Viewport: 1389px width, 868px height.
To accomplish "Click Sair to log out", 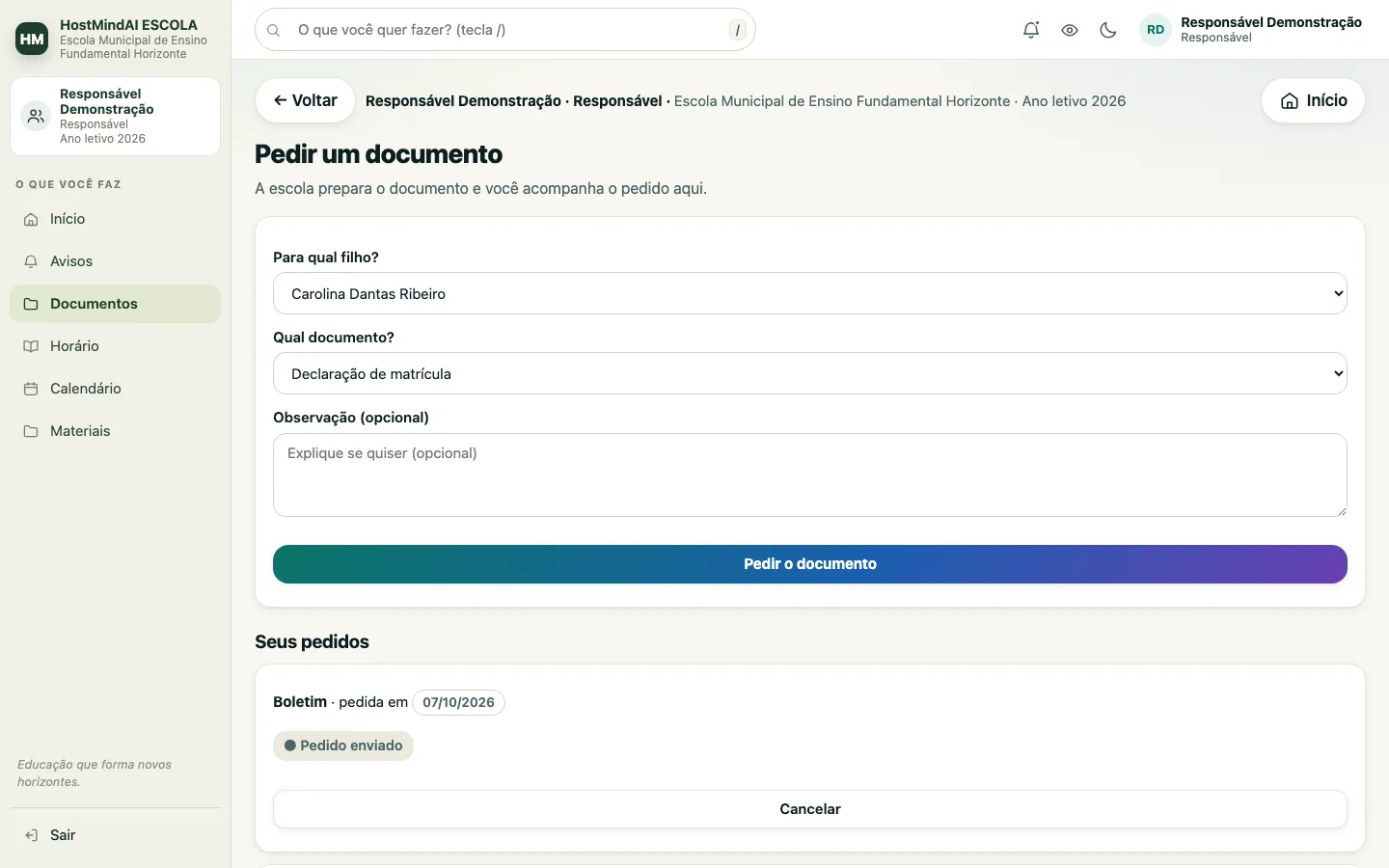I will tap(115, 835).
